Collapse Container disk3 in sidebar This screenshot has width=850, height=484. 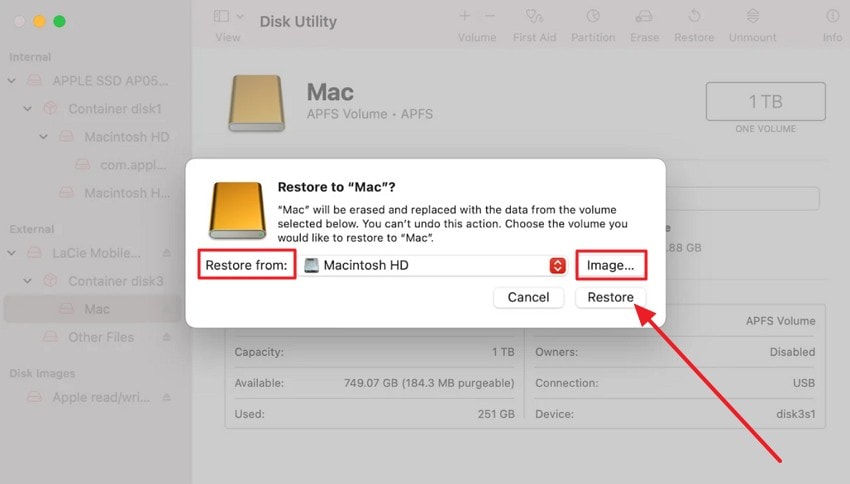[27, 281]
